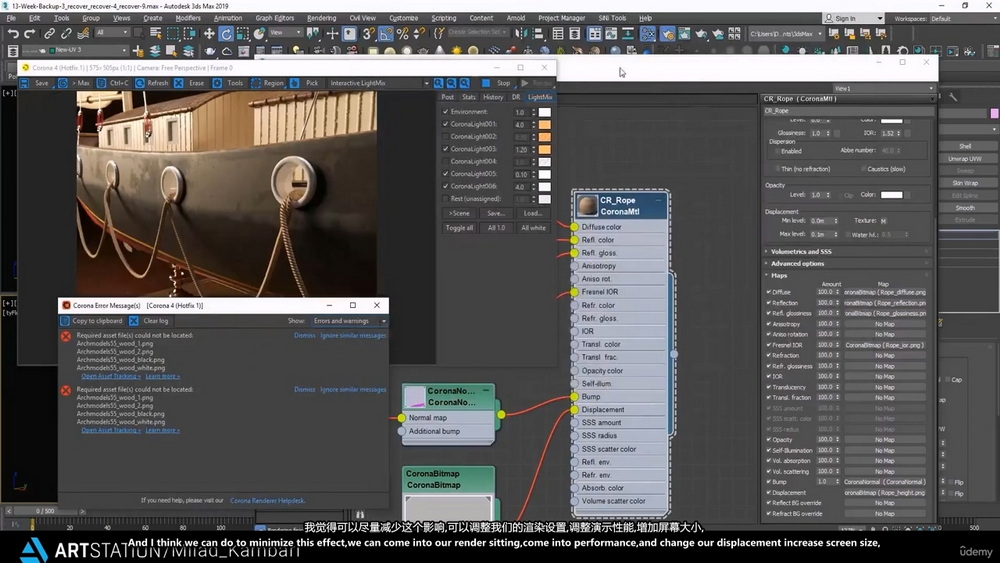Toggle the Displacement map checkbox

(x=768, y=492)
